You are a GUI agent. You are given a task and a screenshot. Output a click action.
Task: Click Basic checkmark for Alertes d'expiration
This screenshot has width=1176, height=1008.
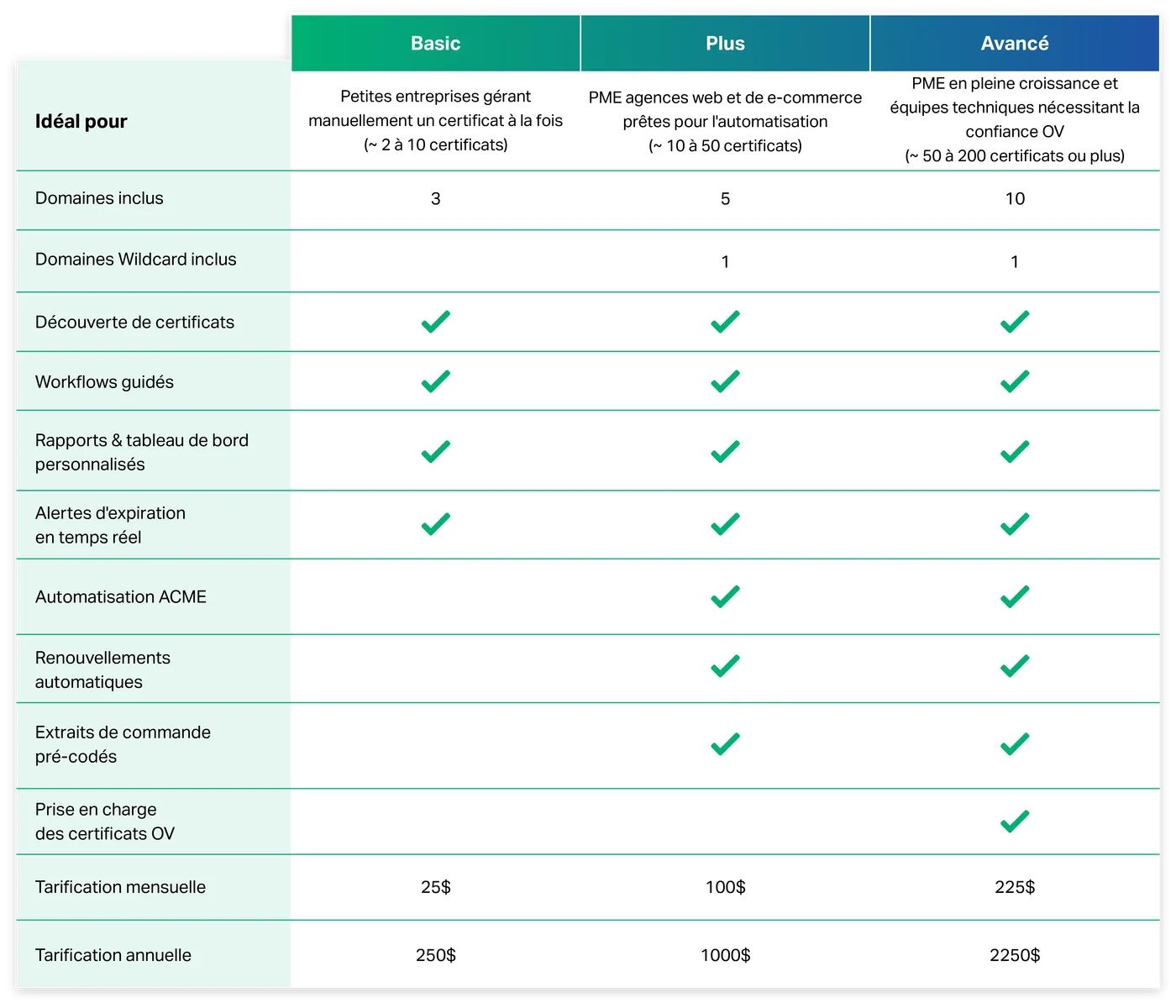(435, 524)
